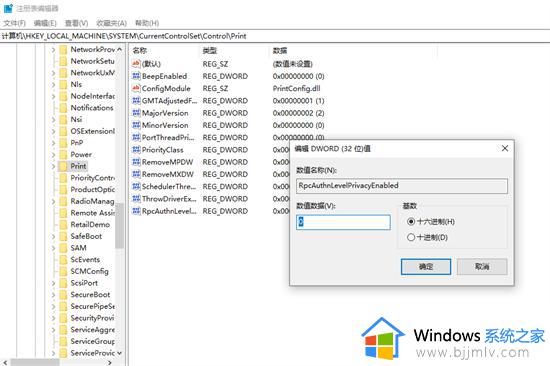Click tree scrollbar down arrow

point(120,353)
